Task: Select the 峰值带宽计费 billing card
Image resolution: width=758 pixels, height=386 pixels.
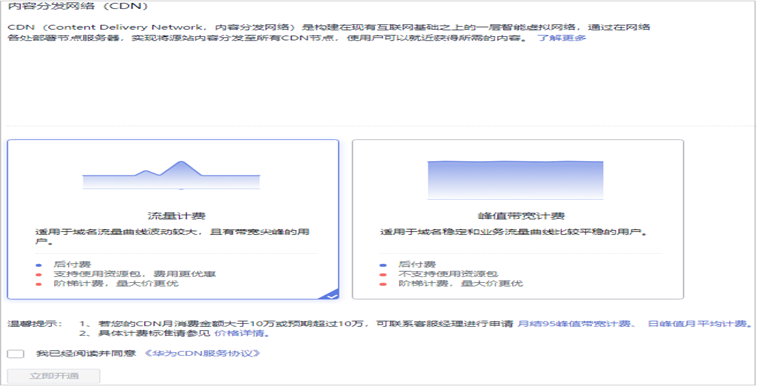Action: (518, 219)
